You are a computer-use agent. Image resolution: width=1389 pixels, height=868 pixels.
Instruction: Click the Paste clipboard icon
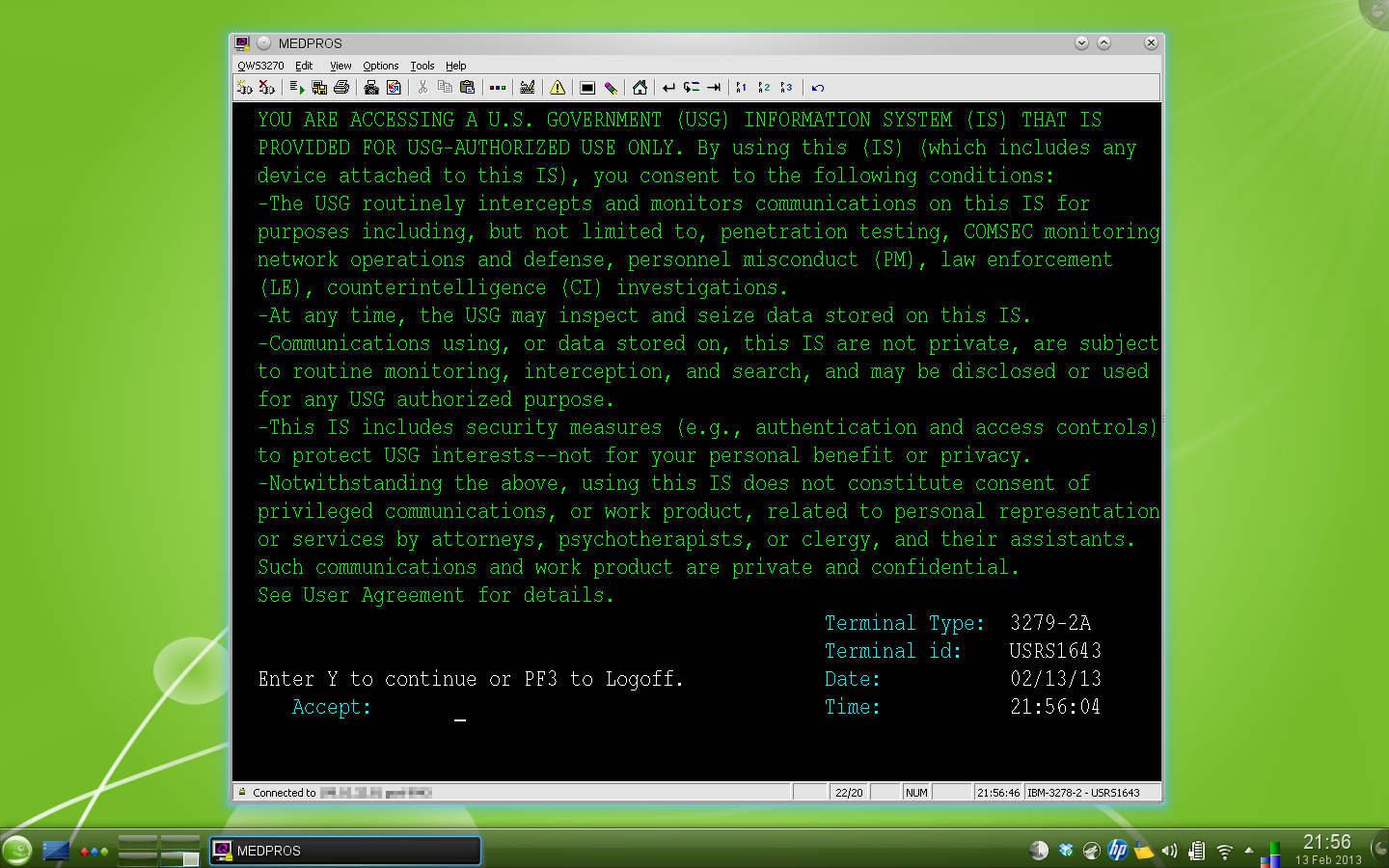pos(468,88)
